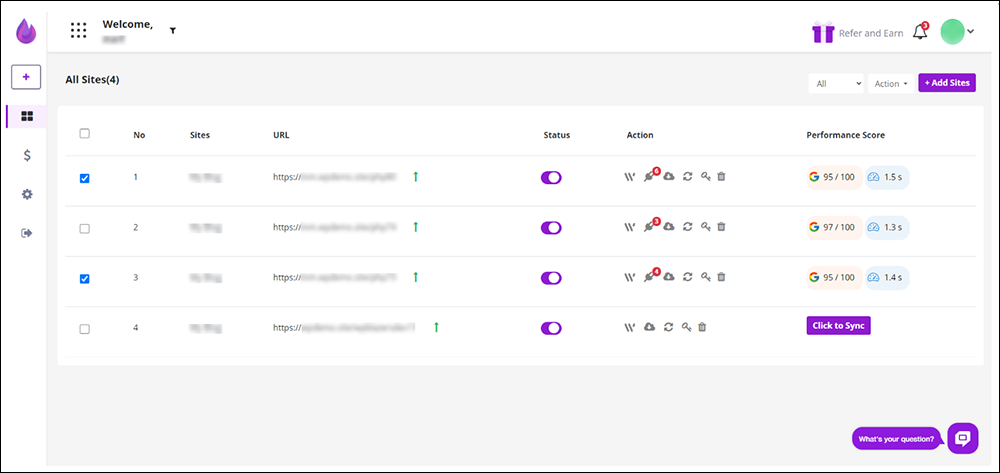Open the All filter dropdown
Image resolution: width=1000 pixels, height=473 pixels.
pyautogui.click(x=836, y=84)
